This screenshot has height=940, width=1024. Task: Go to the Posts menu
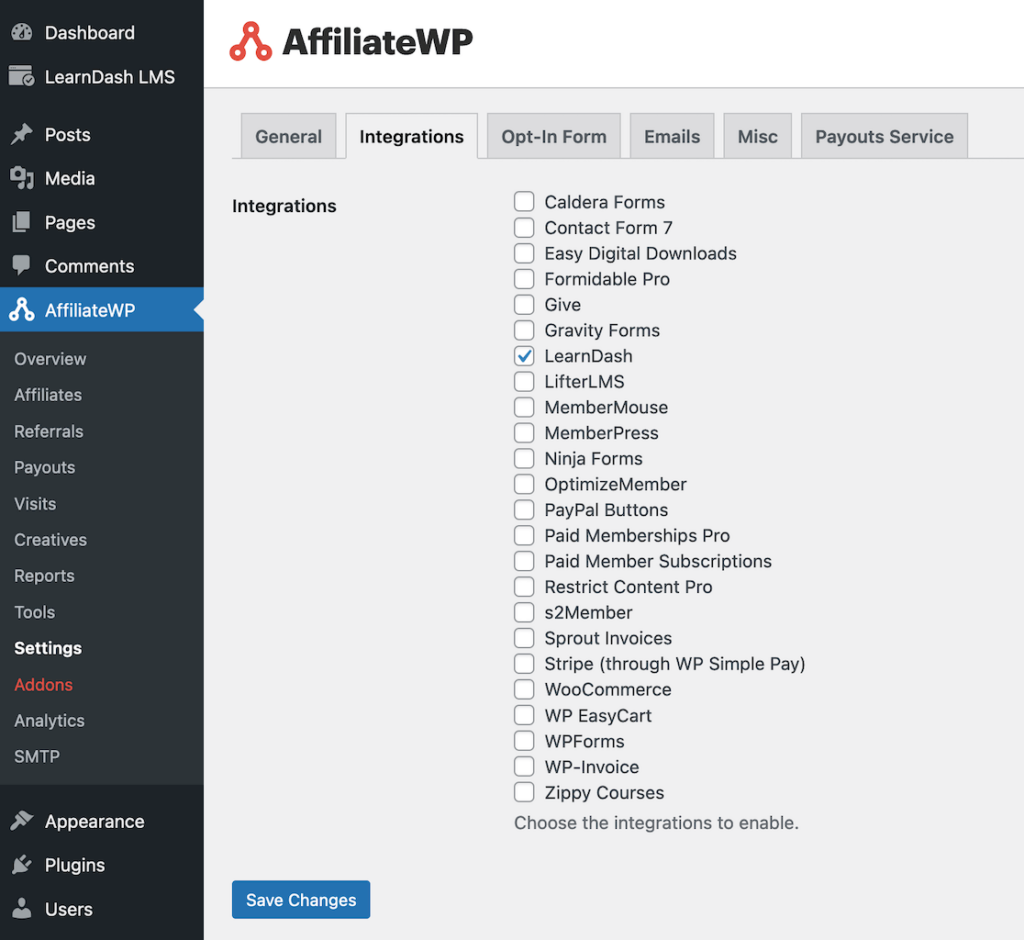point(102,134)
